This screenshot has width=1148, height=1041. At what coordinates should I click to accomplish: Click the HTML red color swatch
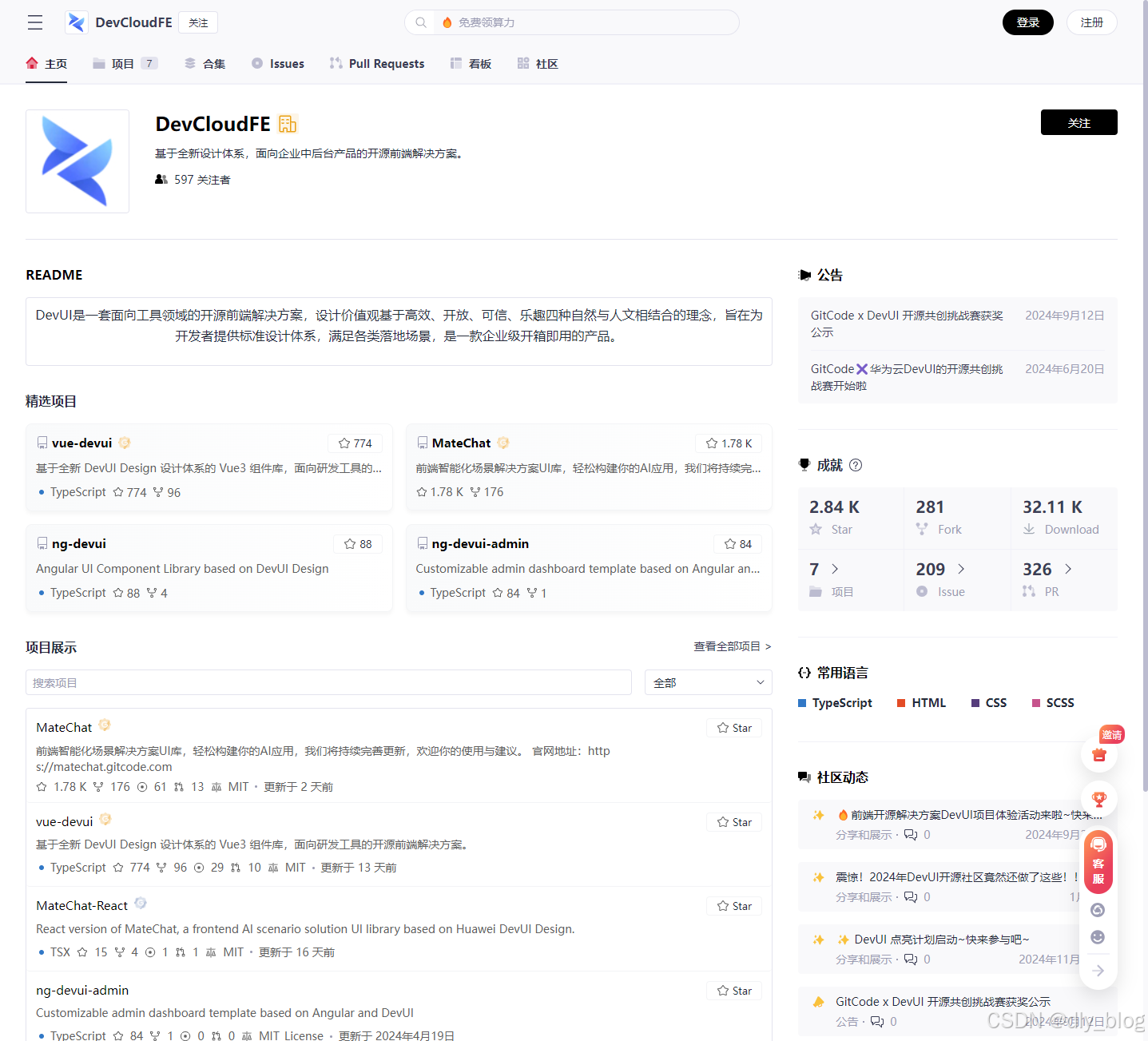click(901, 703)
